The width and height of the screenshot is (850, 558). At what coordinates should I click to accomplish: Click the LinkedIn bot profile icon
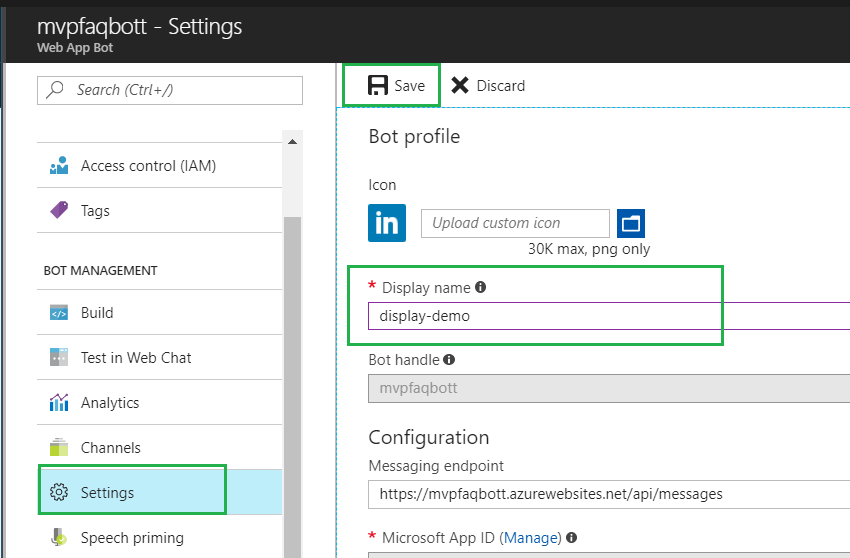[x=387, y=223]
